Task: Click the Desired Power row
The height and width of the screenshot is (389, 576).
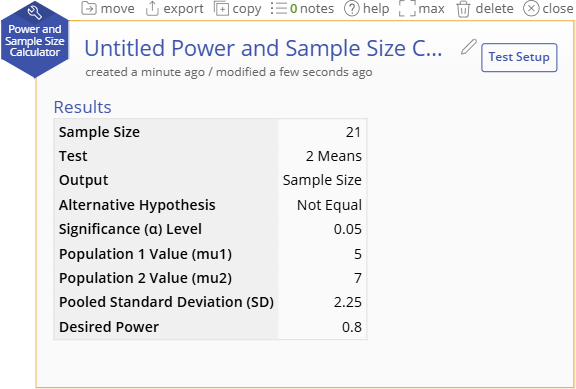Action: (x=210, y=327)
